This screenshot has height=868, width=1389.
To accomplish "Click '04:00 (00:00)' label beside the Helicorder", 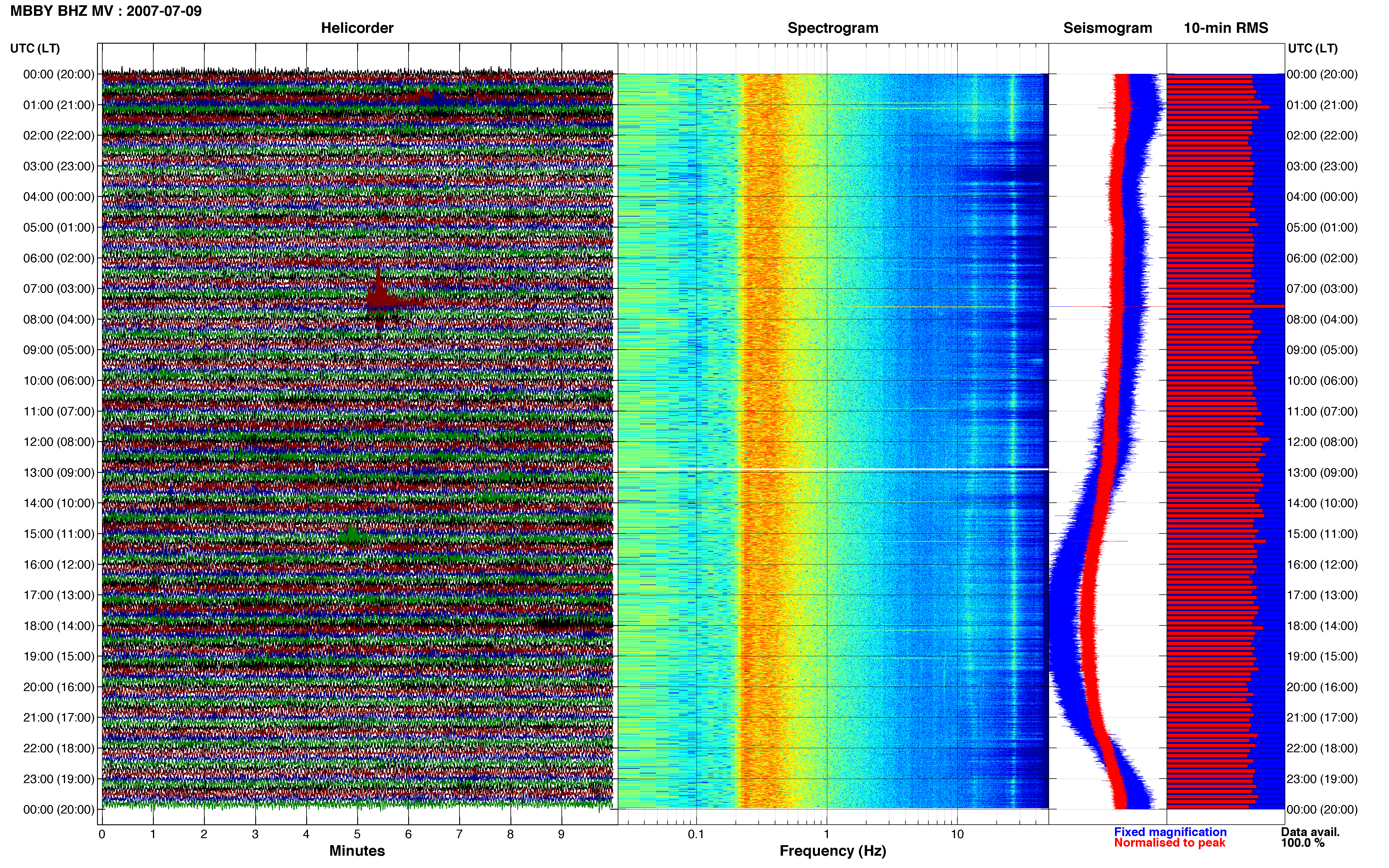I will click(x=59, y=197).
